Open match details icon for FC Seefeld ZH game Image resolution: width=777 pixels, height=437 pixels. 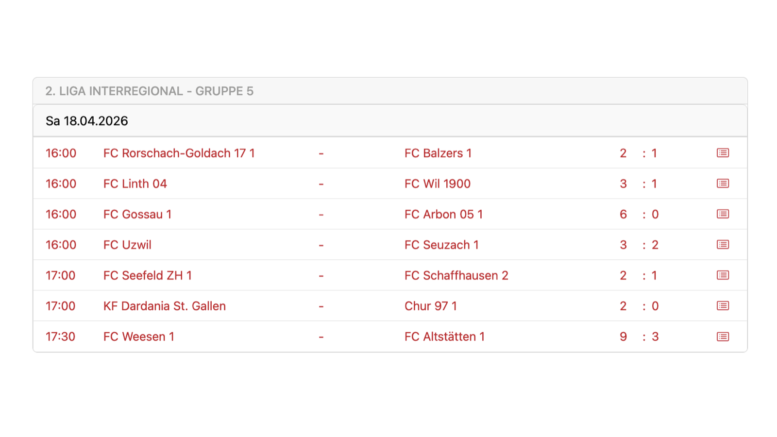pos(722,275)
